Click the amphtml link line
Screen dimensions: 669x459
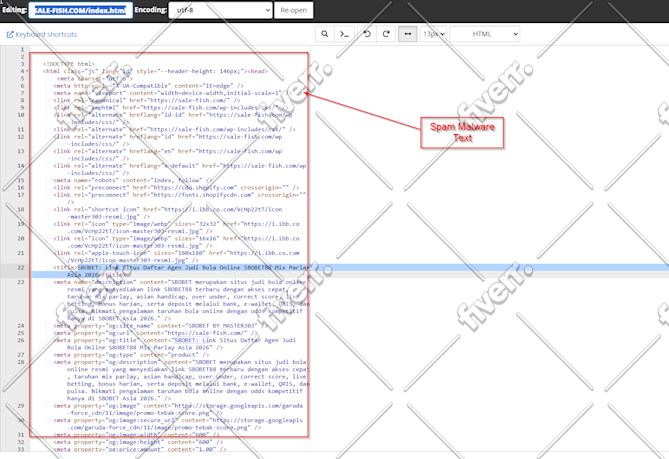pos(171,107)
